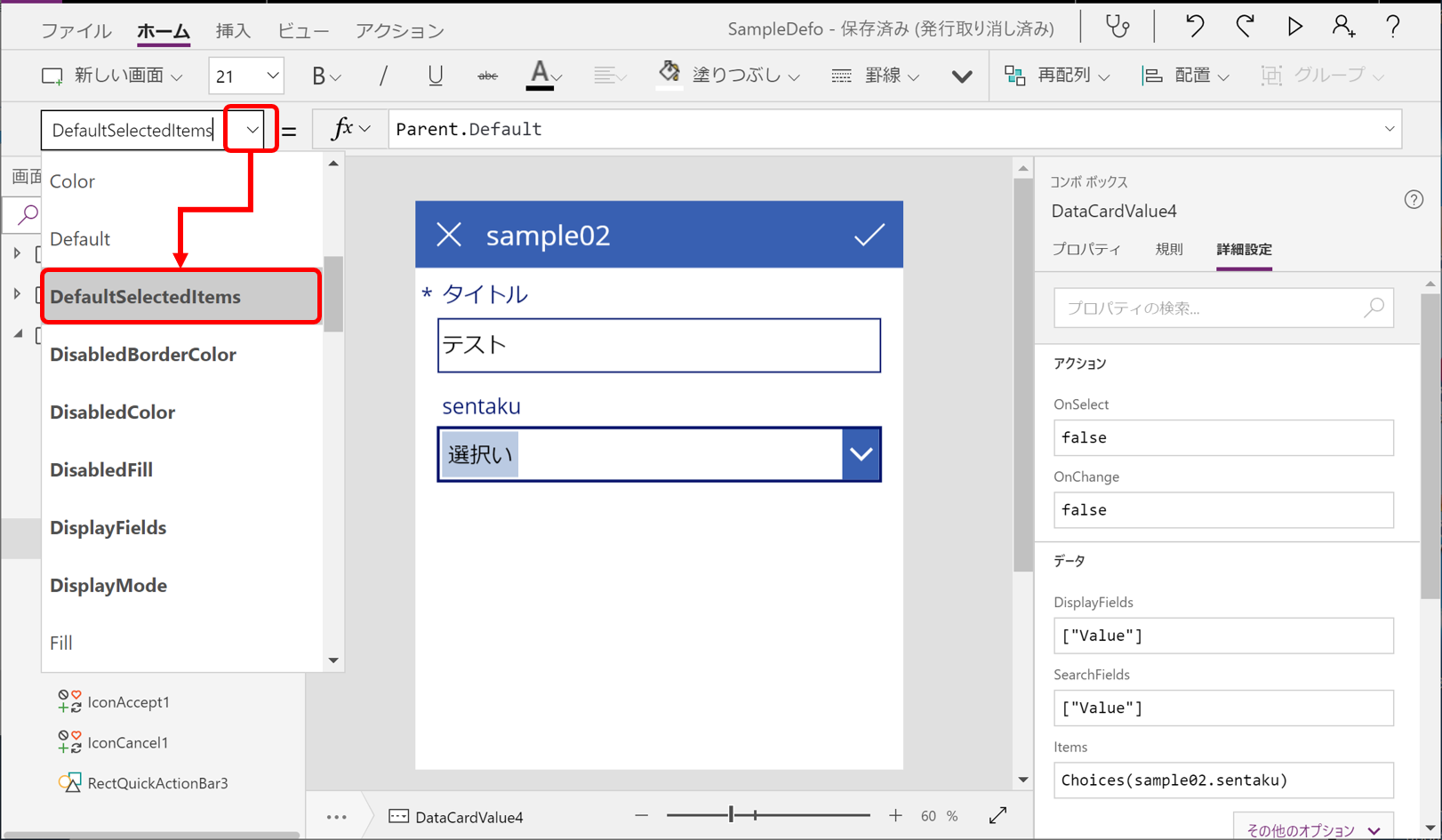Apply strikethrough formatting
The image size is (1442, 840).
[486, 76]
